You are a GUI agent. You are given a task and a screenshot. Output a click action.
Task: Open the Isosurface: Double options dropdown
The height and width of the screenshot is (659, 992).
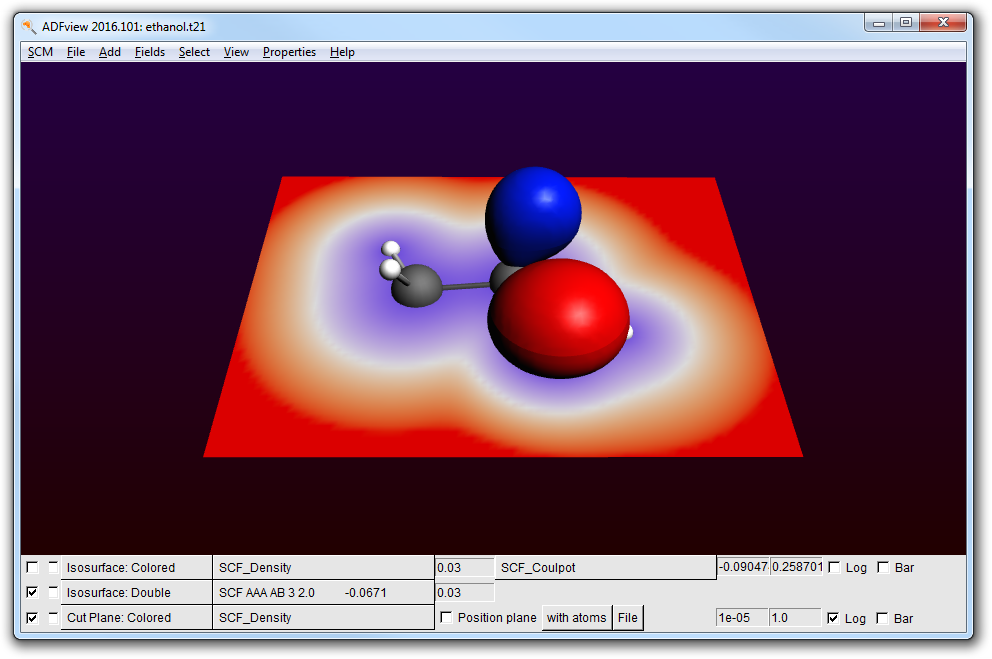point(136,593)
